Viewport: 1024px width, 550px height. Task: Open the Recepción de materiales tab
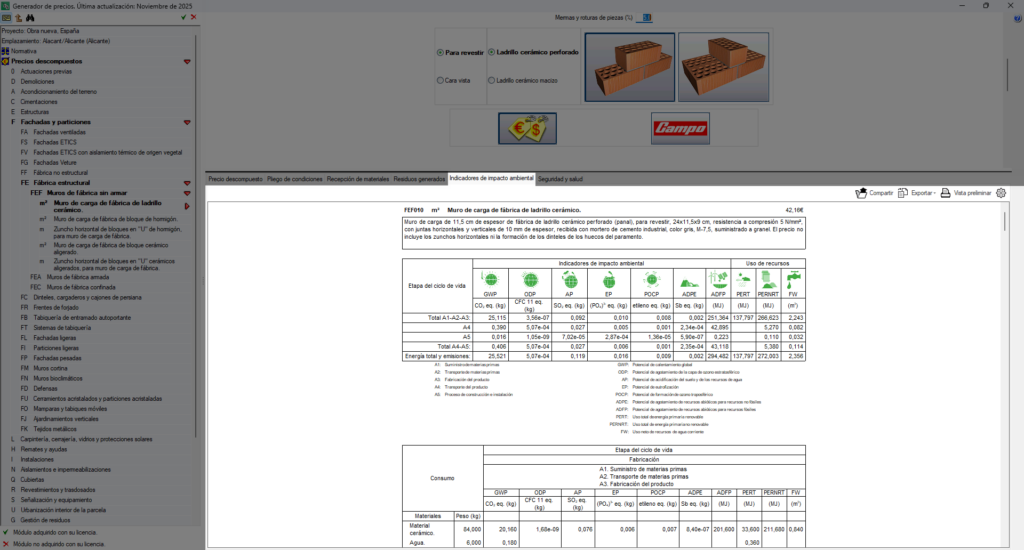coord(358,179)
